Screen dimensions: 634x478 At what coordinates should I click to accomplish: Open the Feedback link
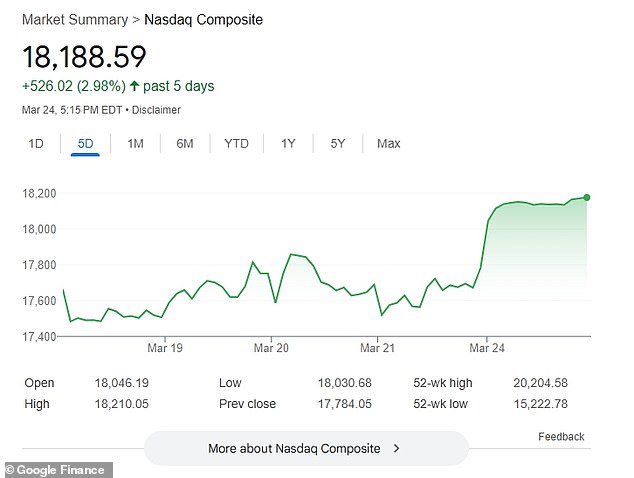pyautogui.click(x=561, y=437)
